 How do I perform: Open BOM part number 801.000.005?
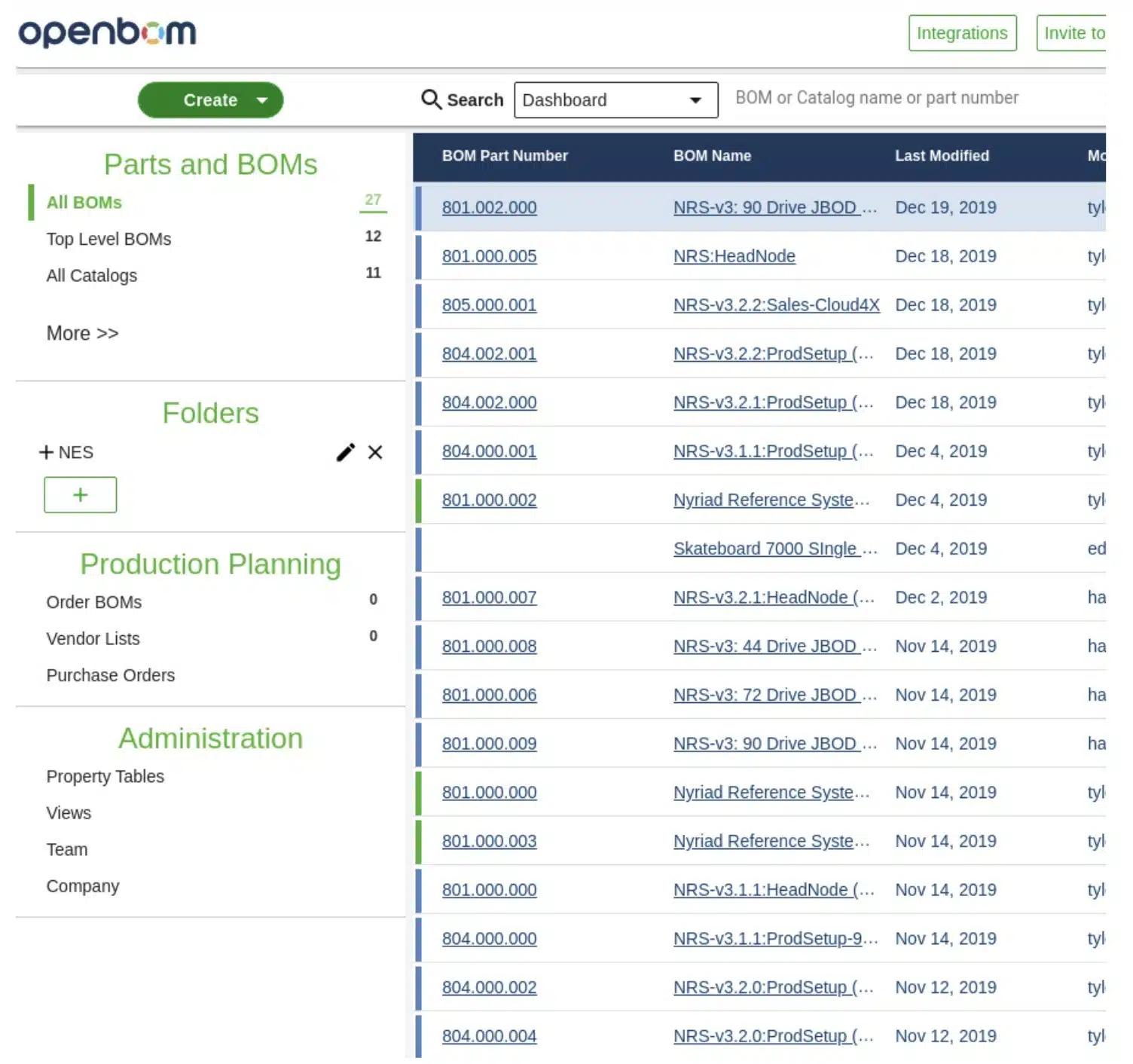[489, 256]
